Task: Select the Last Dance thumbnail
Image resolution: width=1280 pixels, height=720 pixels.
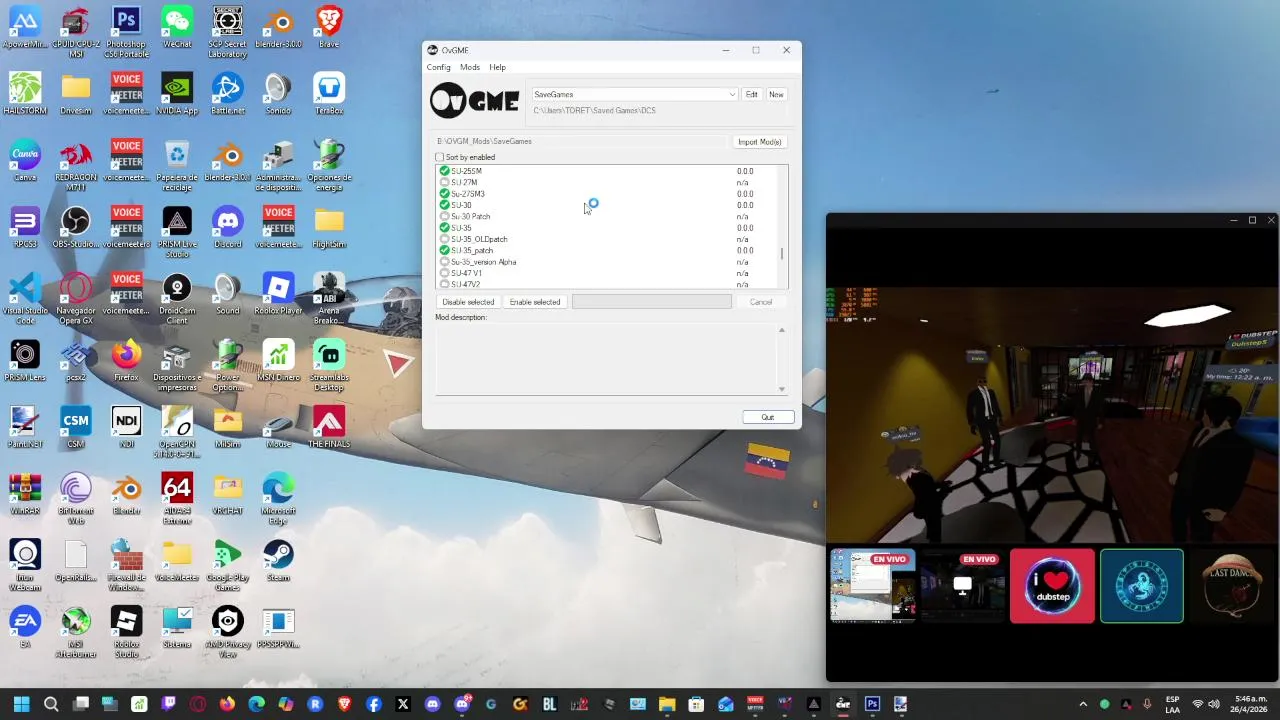Action: (1231, 586)
